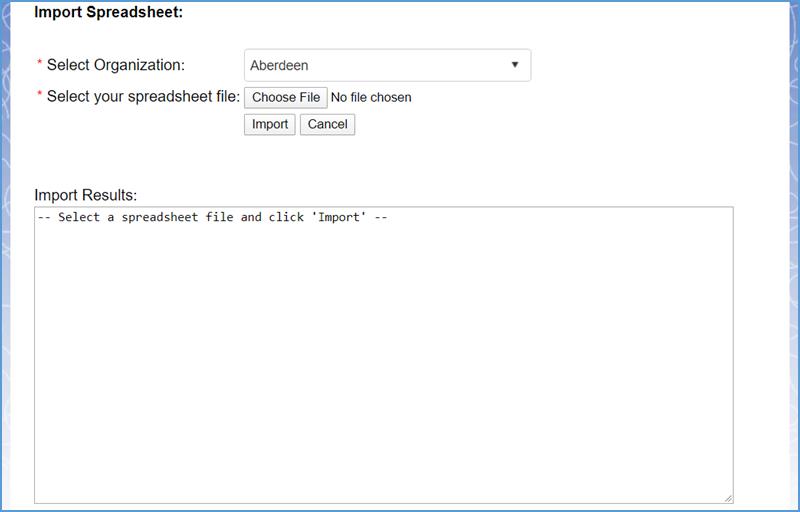The height and width of the screenshot is (512, 800).
Task: Click the red asterisk before Select Organization
Action: pyautogui.click(x=40, y=65)
